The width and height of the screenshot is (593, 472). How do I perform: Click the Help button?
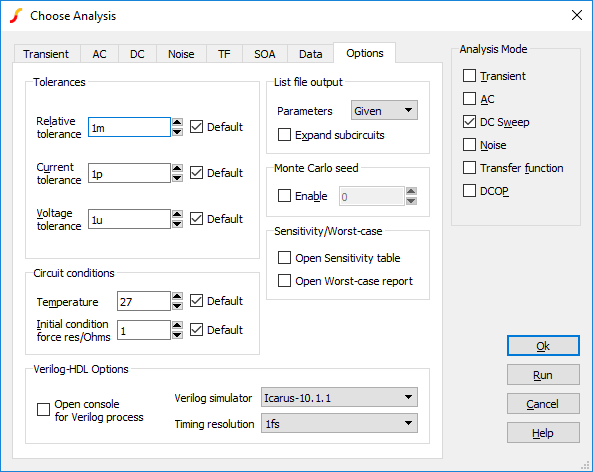[x=543, y=433]
